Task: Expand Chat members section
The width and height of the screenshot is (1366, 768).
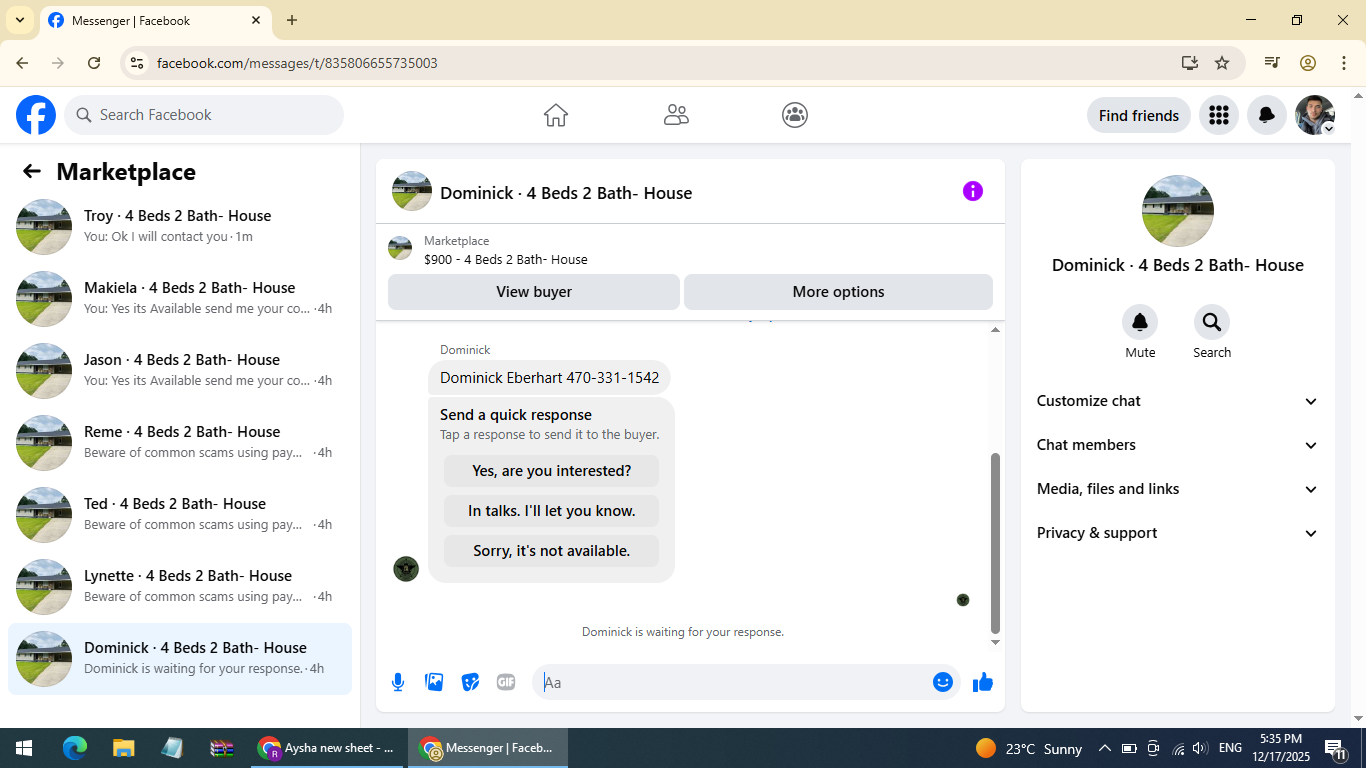Action: pyautogui.click(x=1178, y=445)
